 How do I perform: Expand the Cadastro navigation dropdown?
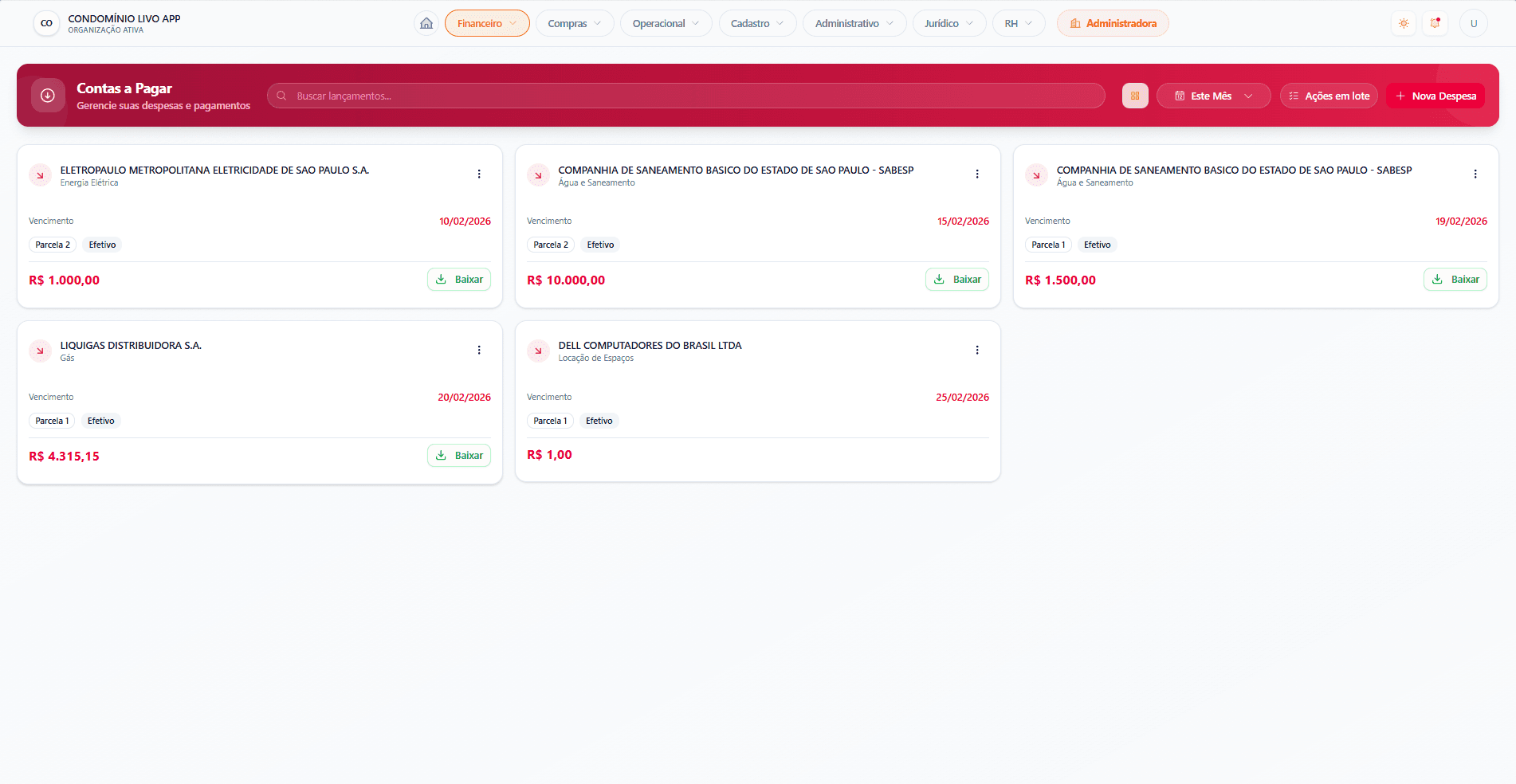pyautogui.click(x=756, y=23)
